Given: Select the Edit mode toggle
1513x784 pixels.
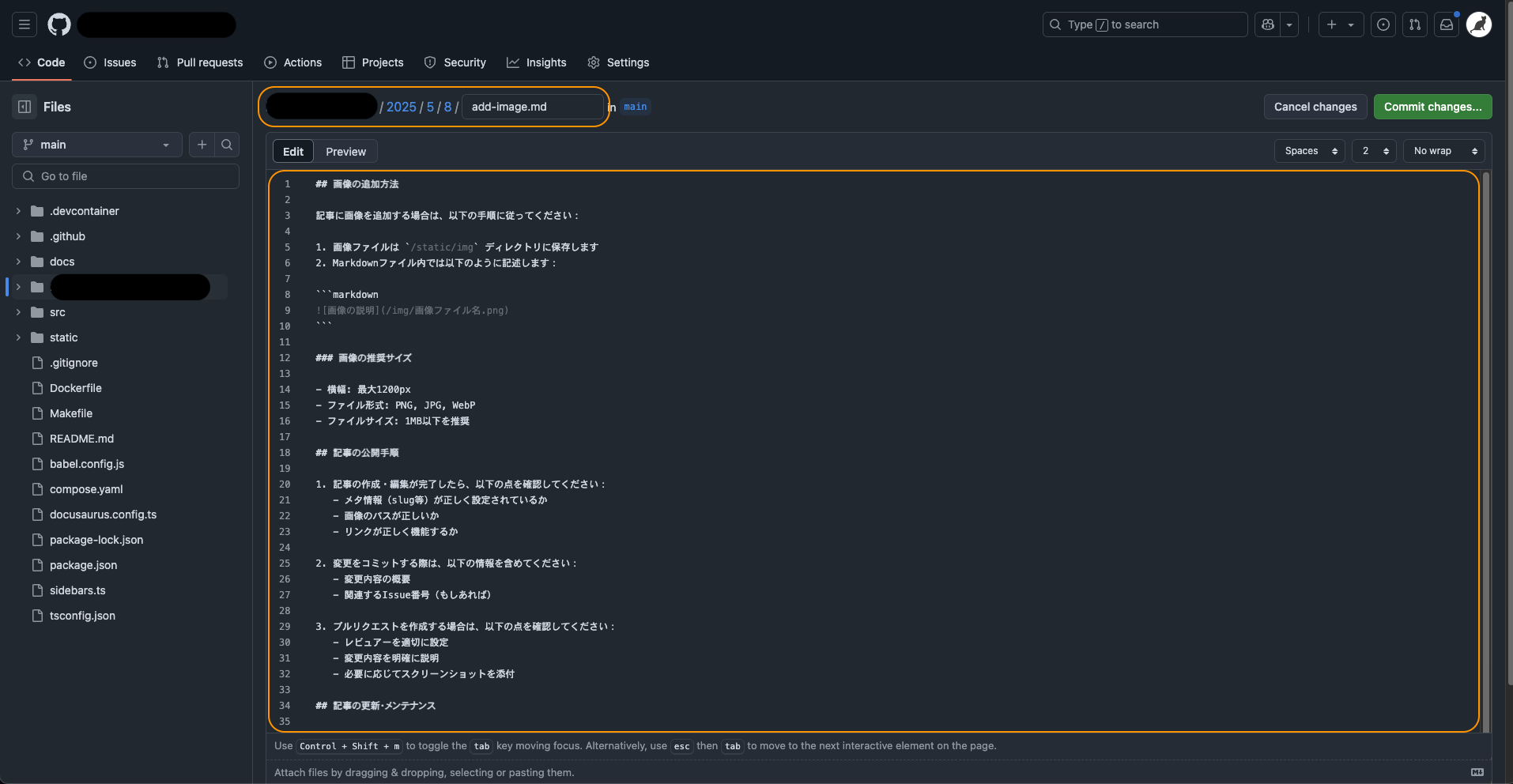Looking at the screenshot, I should click(293, 152).
